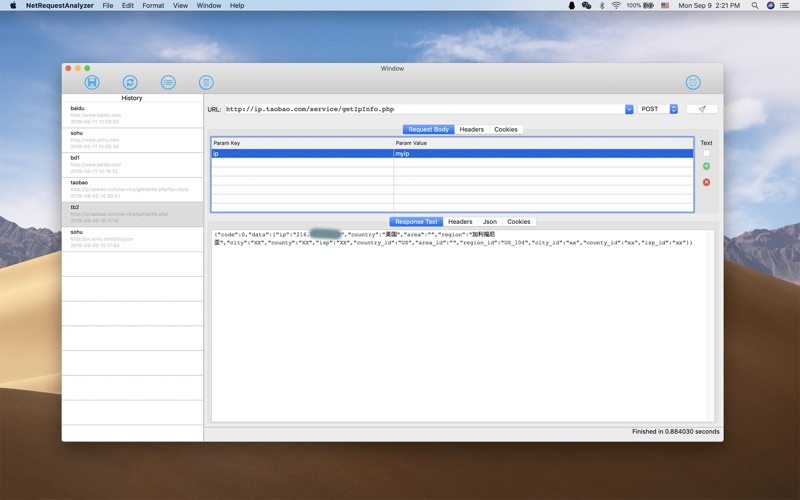Open the Window menu
The height and width of the screenshot is (500, 800).
pyautogui.click(x=209, y=6)
